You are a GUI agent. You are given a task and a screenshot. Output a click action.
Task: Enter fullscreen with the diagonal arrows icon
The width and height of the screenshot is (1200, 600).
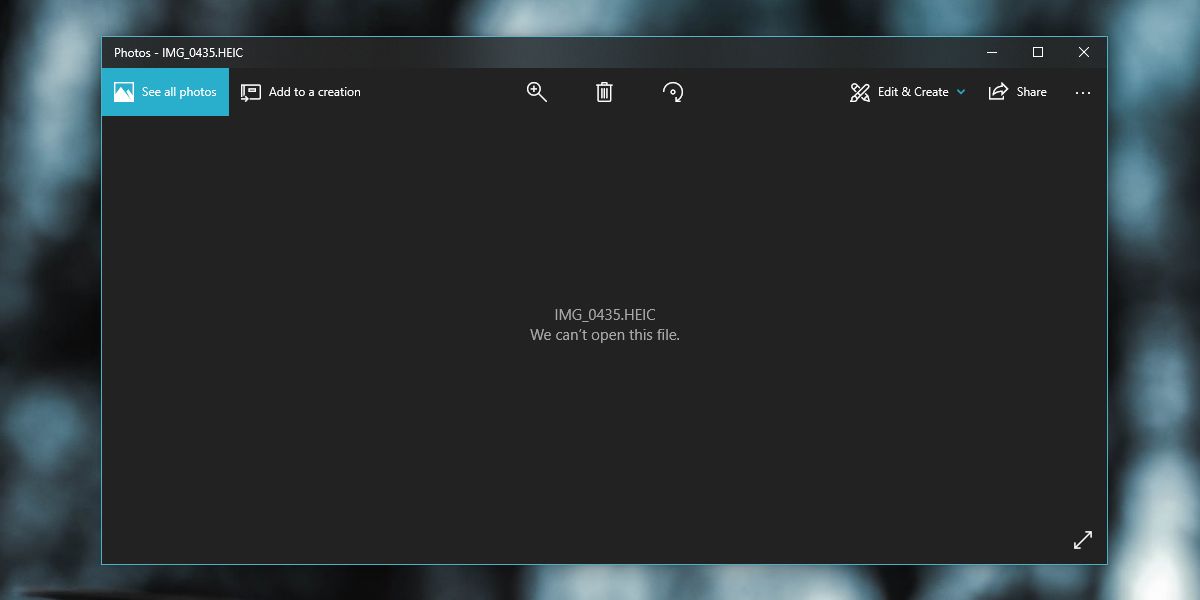(x=1083, y=540)
